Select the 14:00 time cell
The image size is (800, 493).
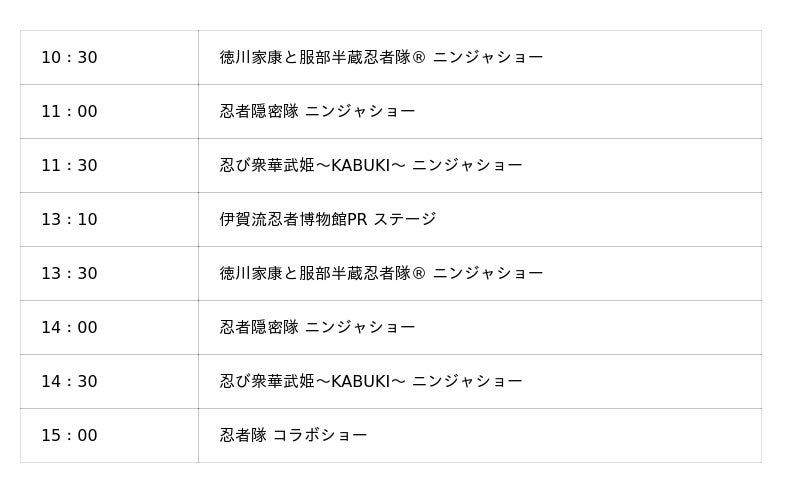(69, 328)
